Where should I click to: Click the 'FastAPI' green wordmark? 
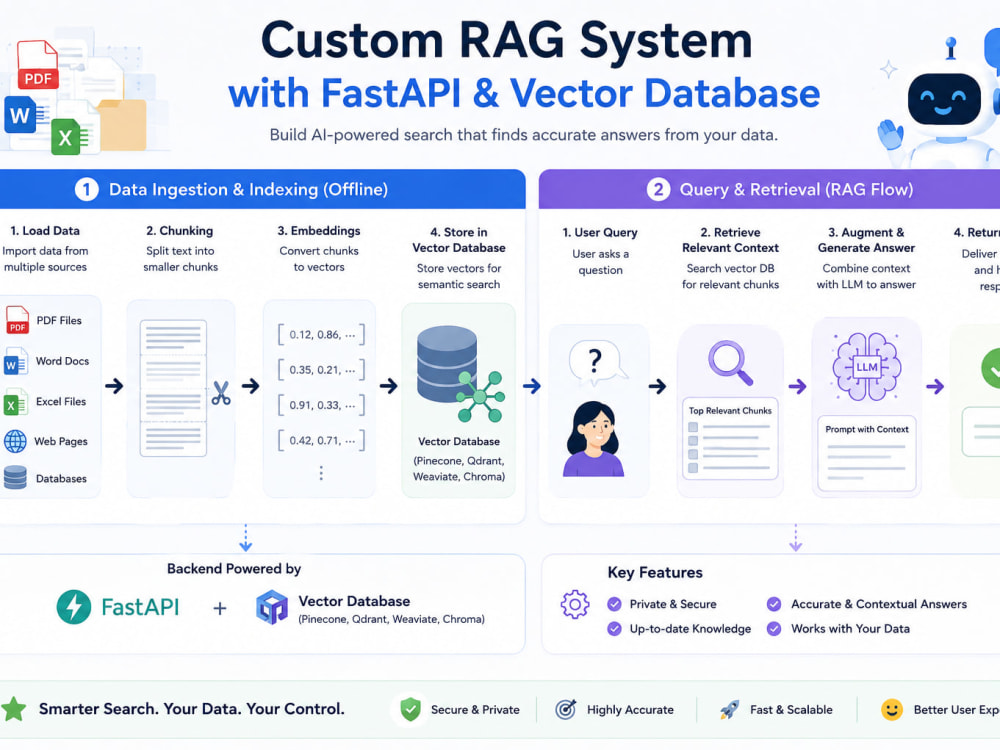click(x=140, y=607)
